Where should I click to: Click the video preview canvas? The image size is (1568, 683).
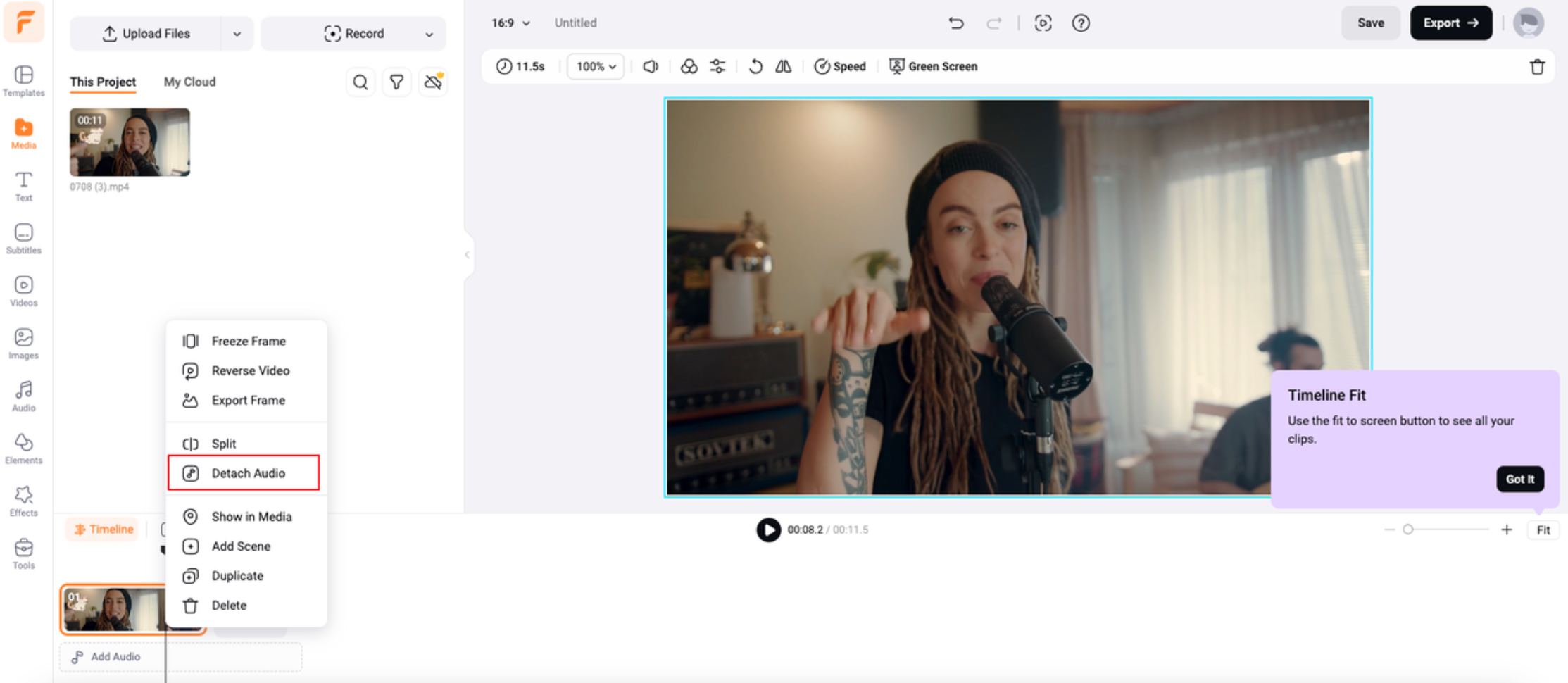1018,297
